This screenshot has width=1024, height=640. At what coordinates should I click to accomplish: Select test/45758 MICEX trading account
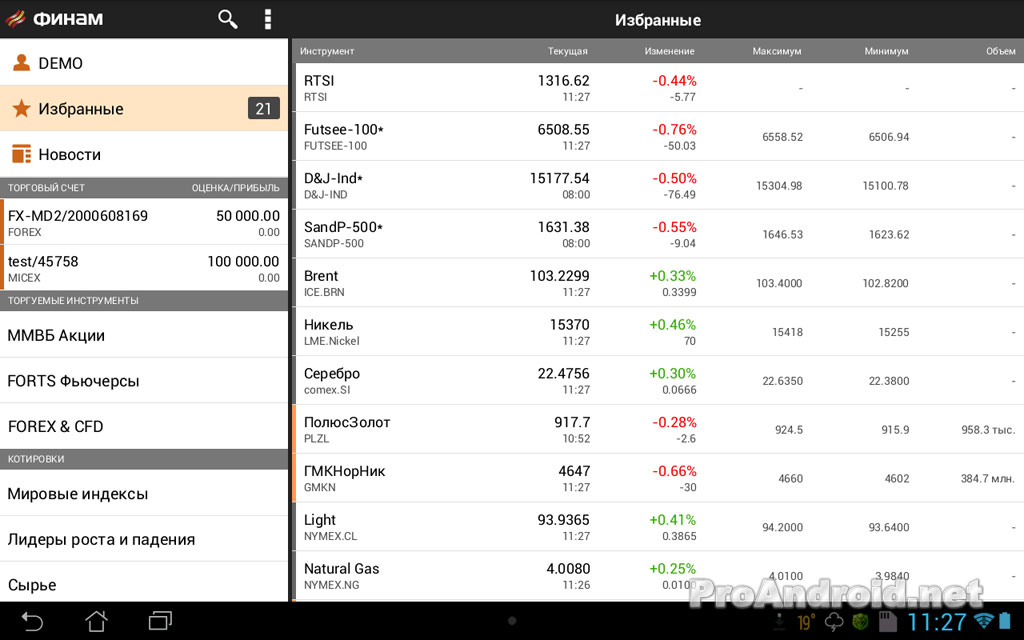(x=144, y=268)
